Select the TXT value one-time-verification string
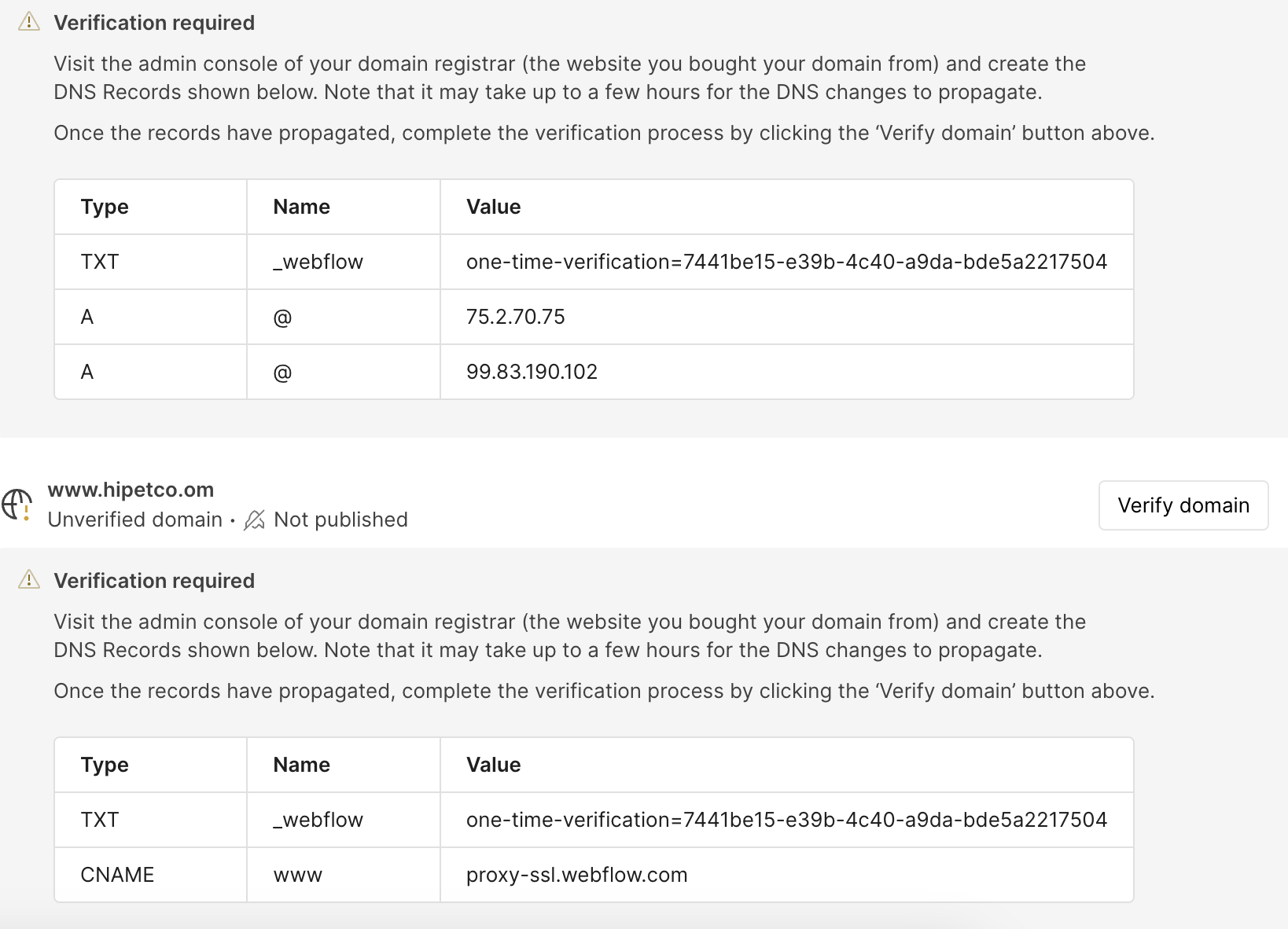The image size is (1288, 929). [x=786, y=262]
